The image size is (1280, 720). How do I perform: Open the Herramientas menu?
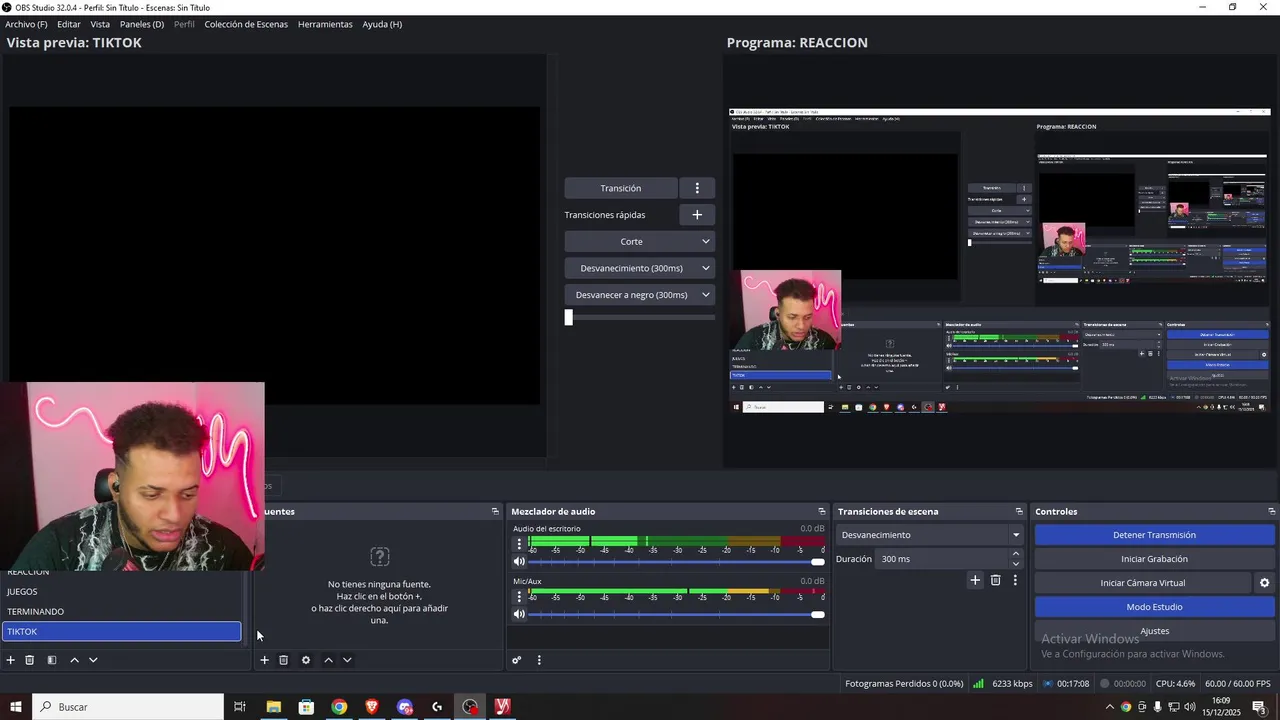325,24
